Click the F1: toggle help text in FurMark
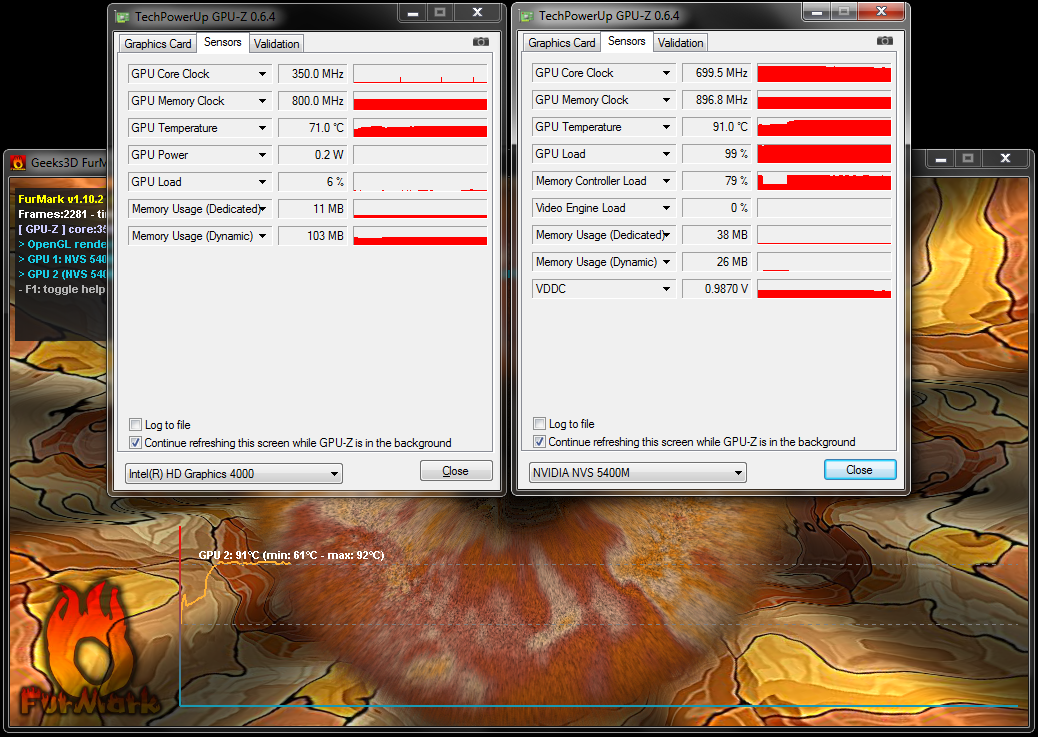This screenshot has height=737, width=1038. 62,289
